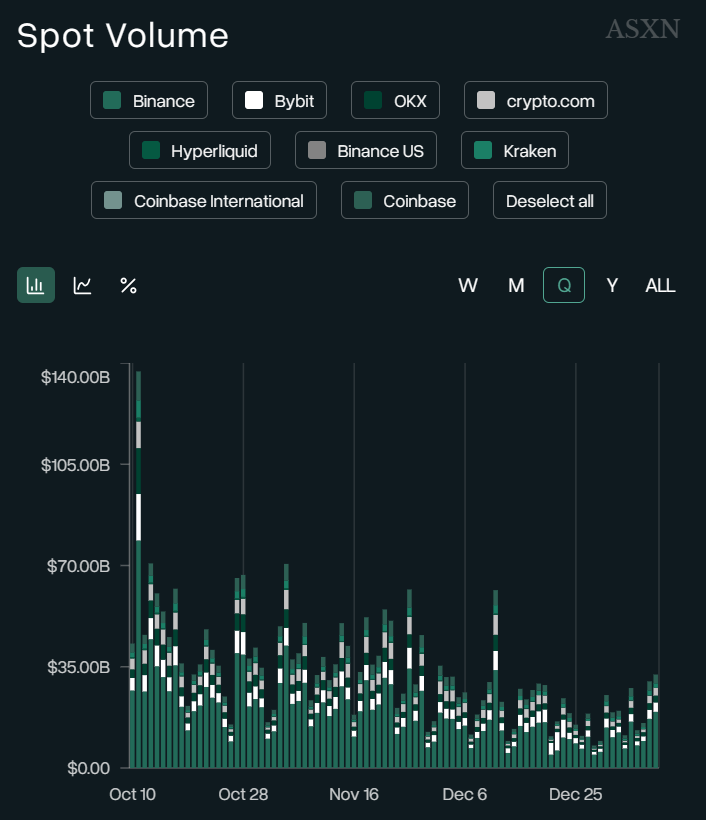Click the Coinbase color swatch

364,200
